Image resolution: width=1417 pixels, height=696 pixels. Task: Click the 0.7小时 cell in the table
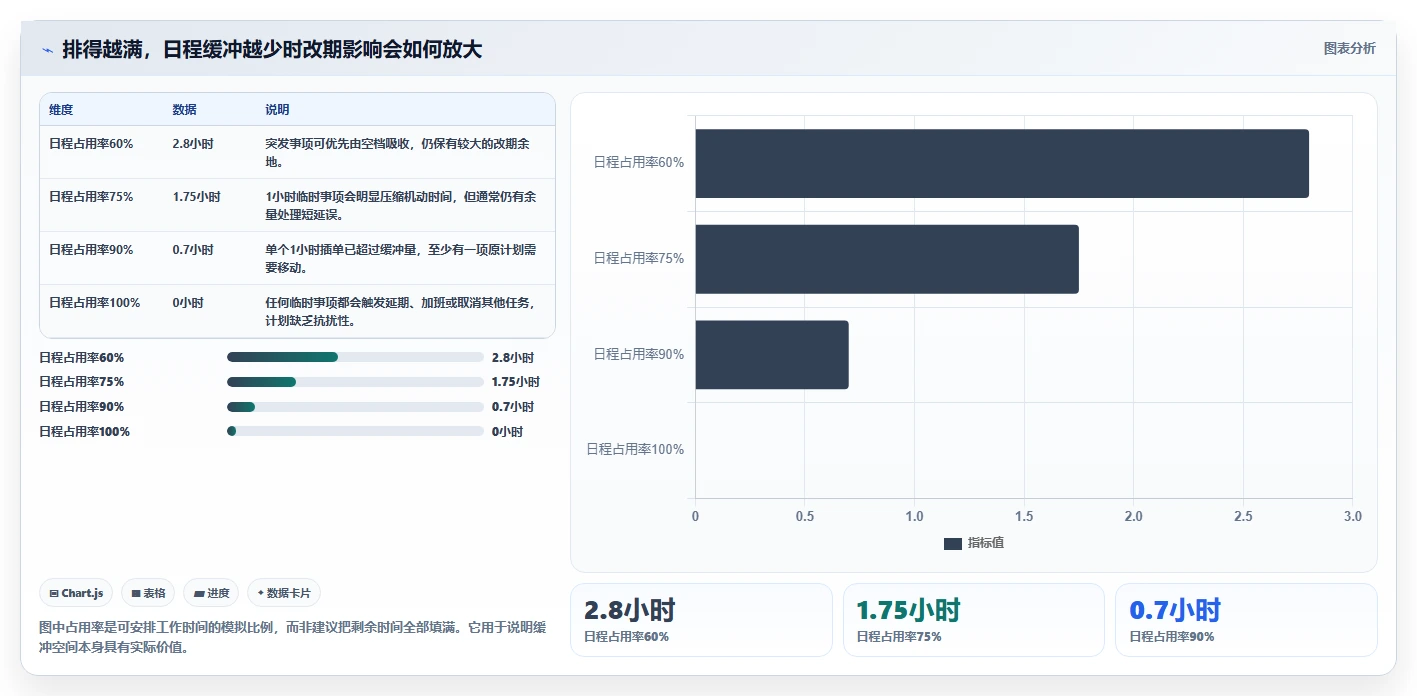(x=193, y=250)
